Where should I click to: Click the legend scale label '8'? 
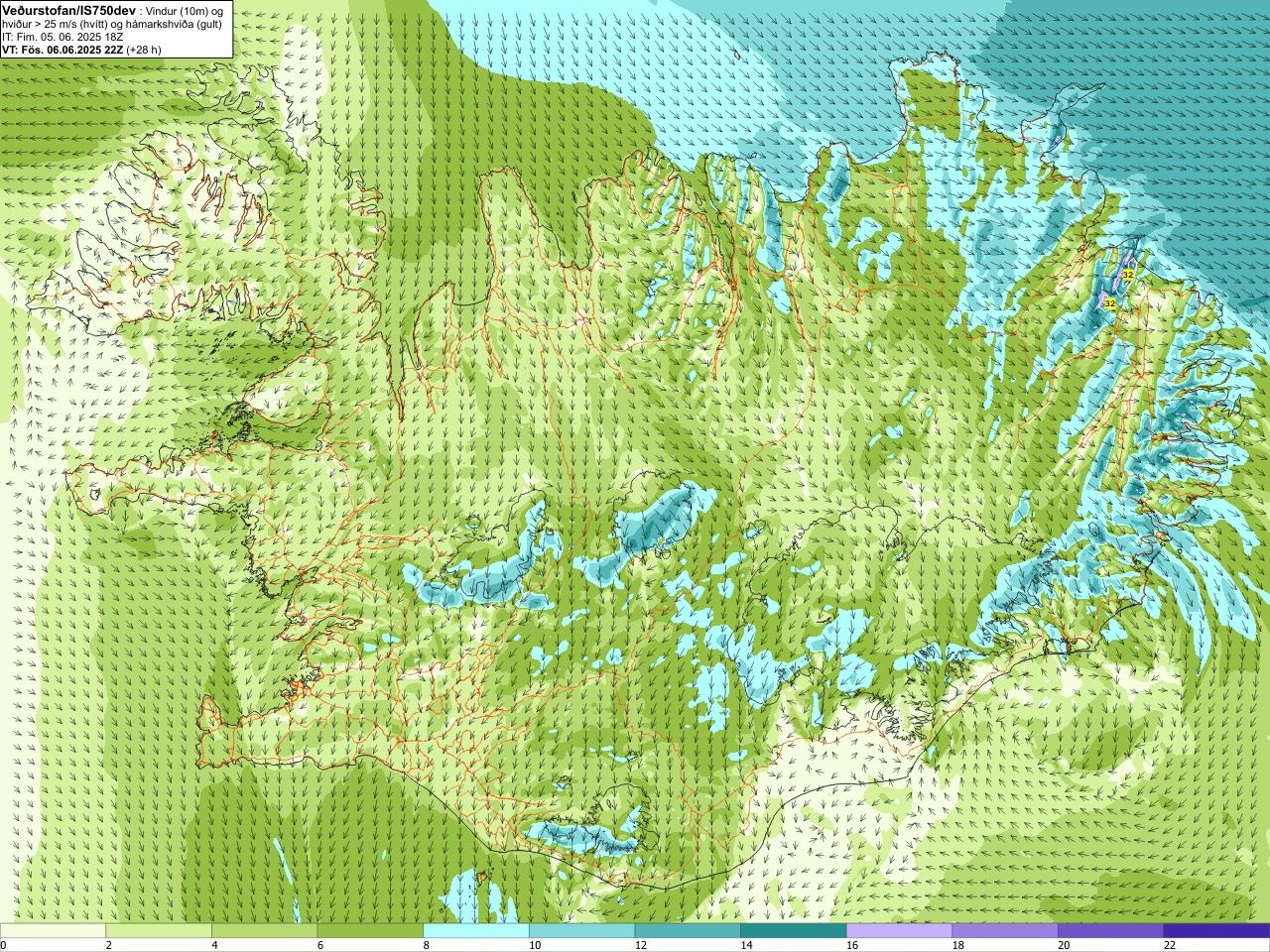tap(427, 945)
